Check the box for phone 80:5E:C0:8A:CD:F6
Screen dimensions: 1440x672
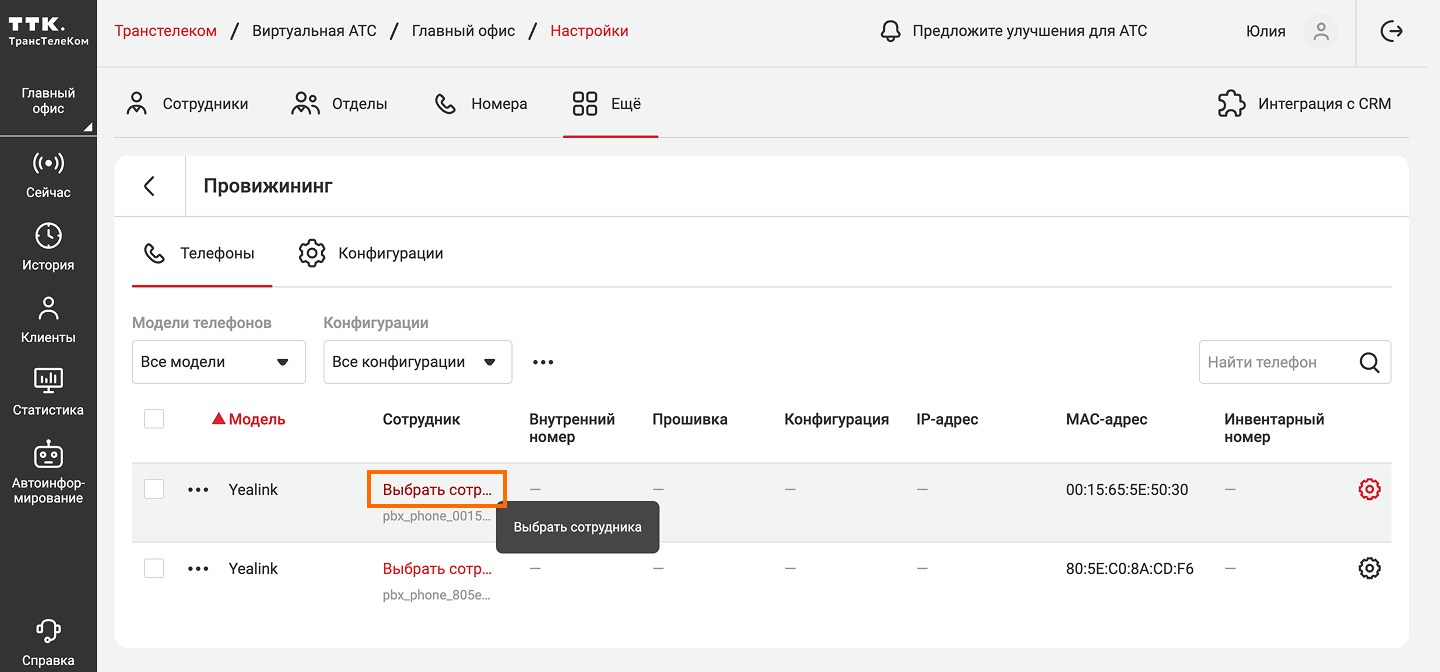coord(154,568)
